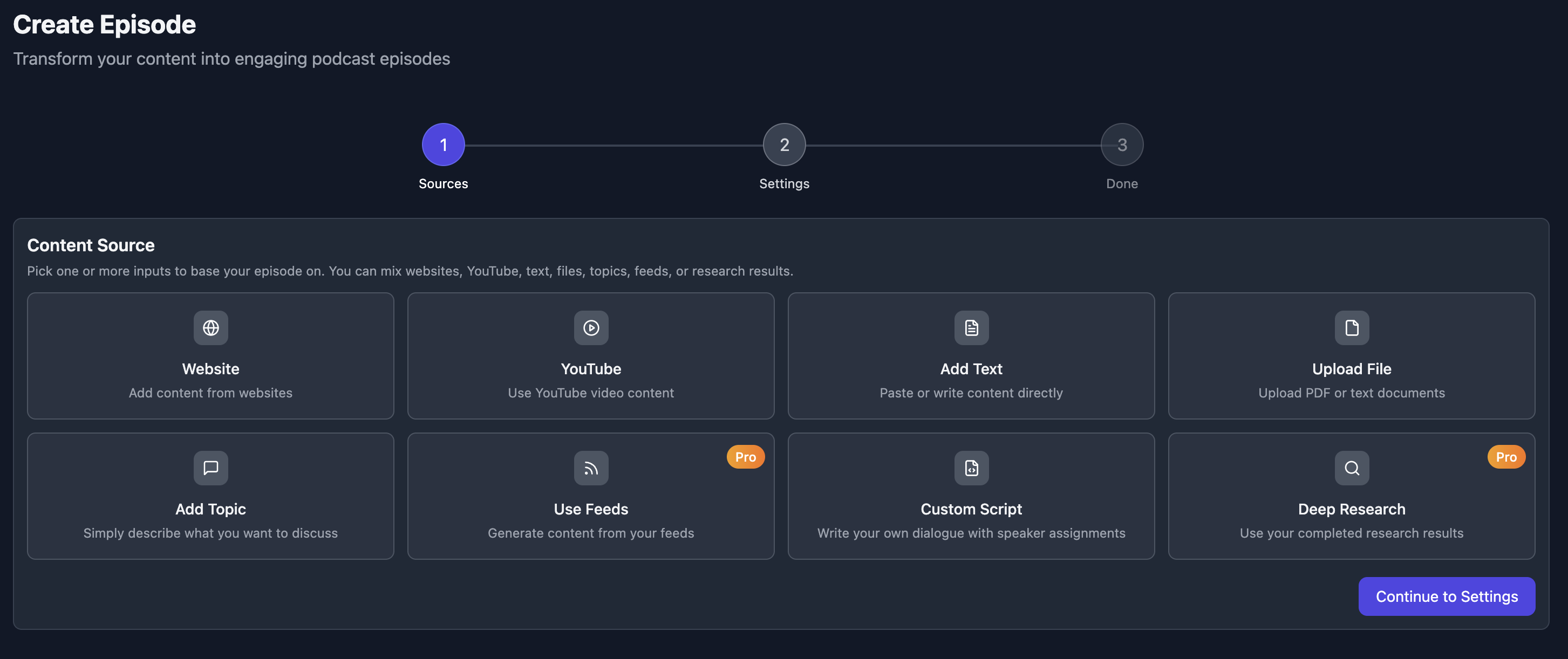Viewport: 1568px width, 659px height.
Task: Click step 2 Settings indicator
Action: coord(784,144)
